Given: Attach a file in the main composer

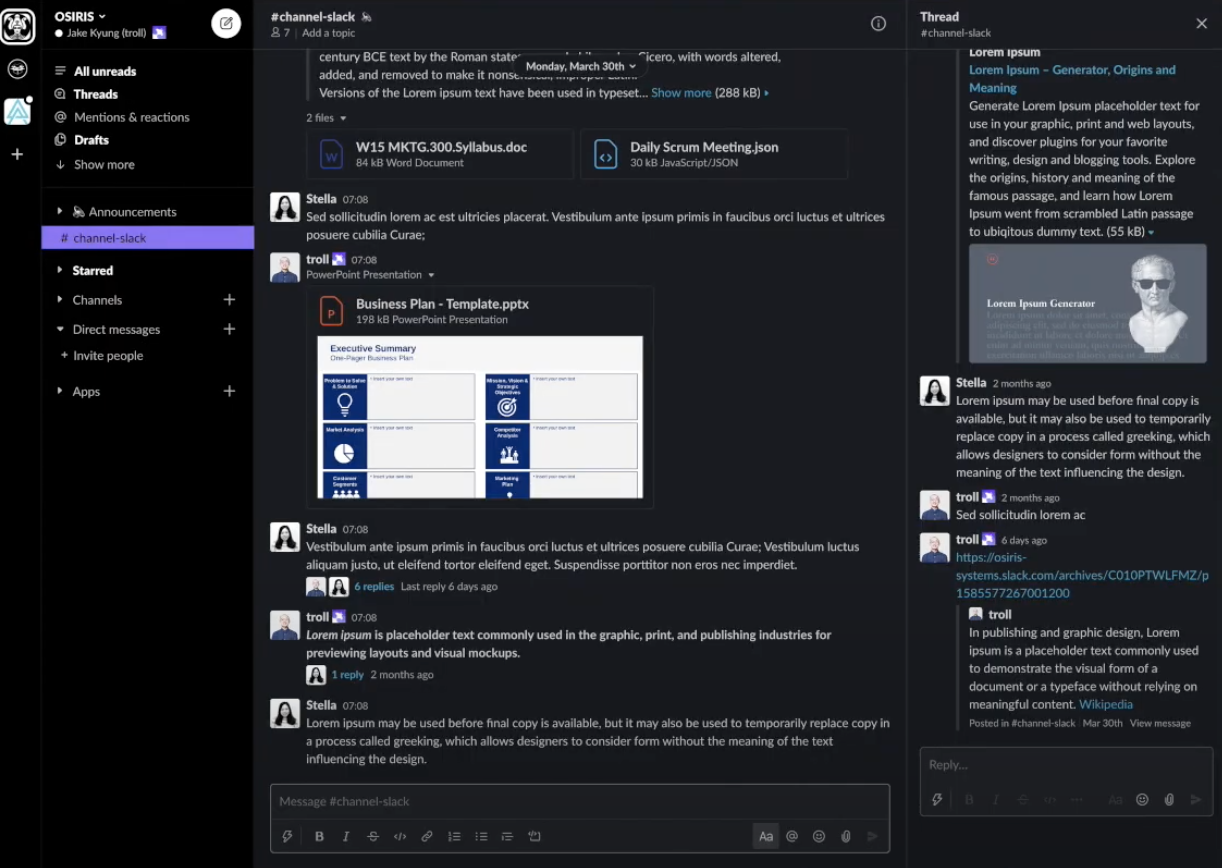Looking at the screenshot, I should point(846,837).
